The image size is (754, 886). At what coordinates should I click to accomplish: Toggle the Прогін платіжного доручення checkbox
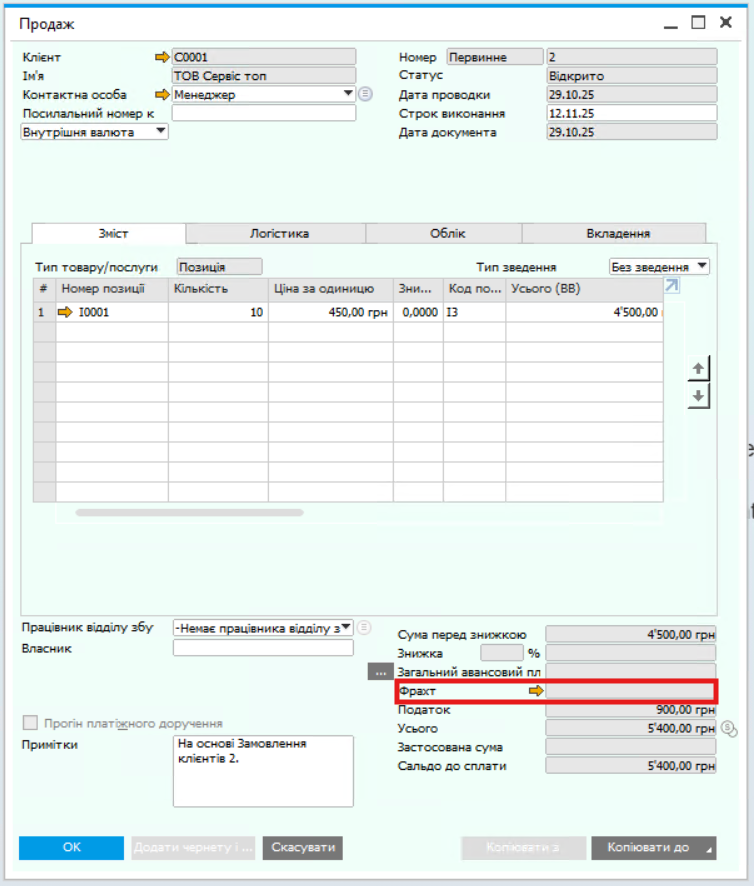coord(29,723)
